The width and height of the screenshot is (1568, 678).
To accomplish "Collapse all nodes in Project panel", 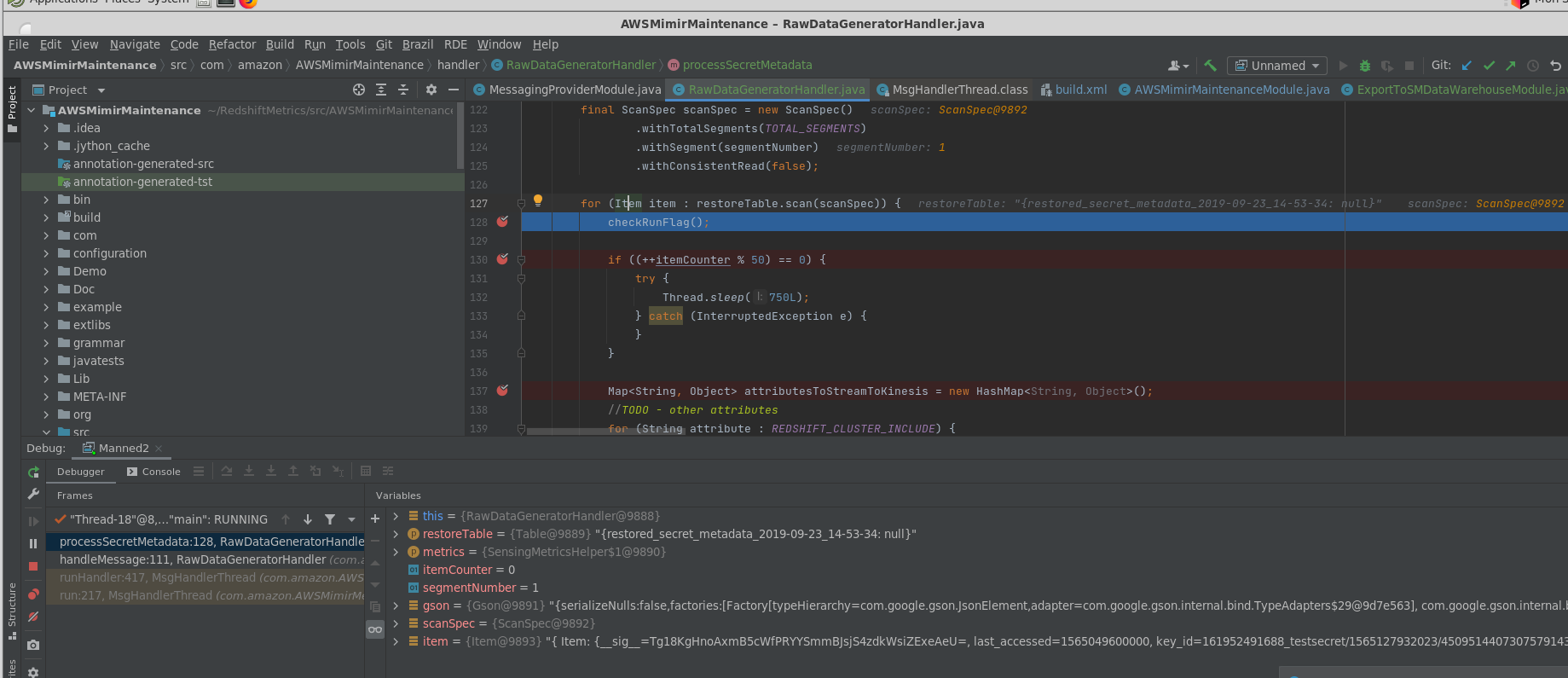I will coord(403,90).
